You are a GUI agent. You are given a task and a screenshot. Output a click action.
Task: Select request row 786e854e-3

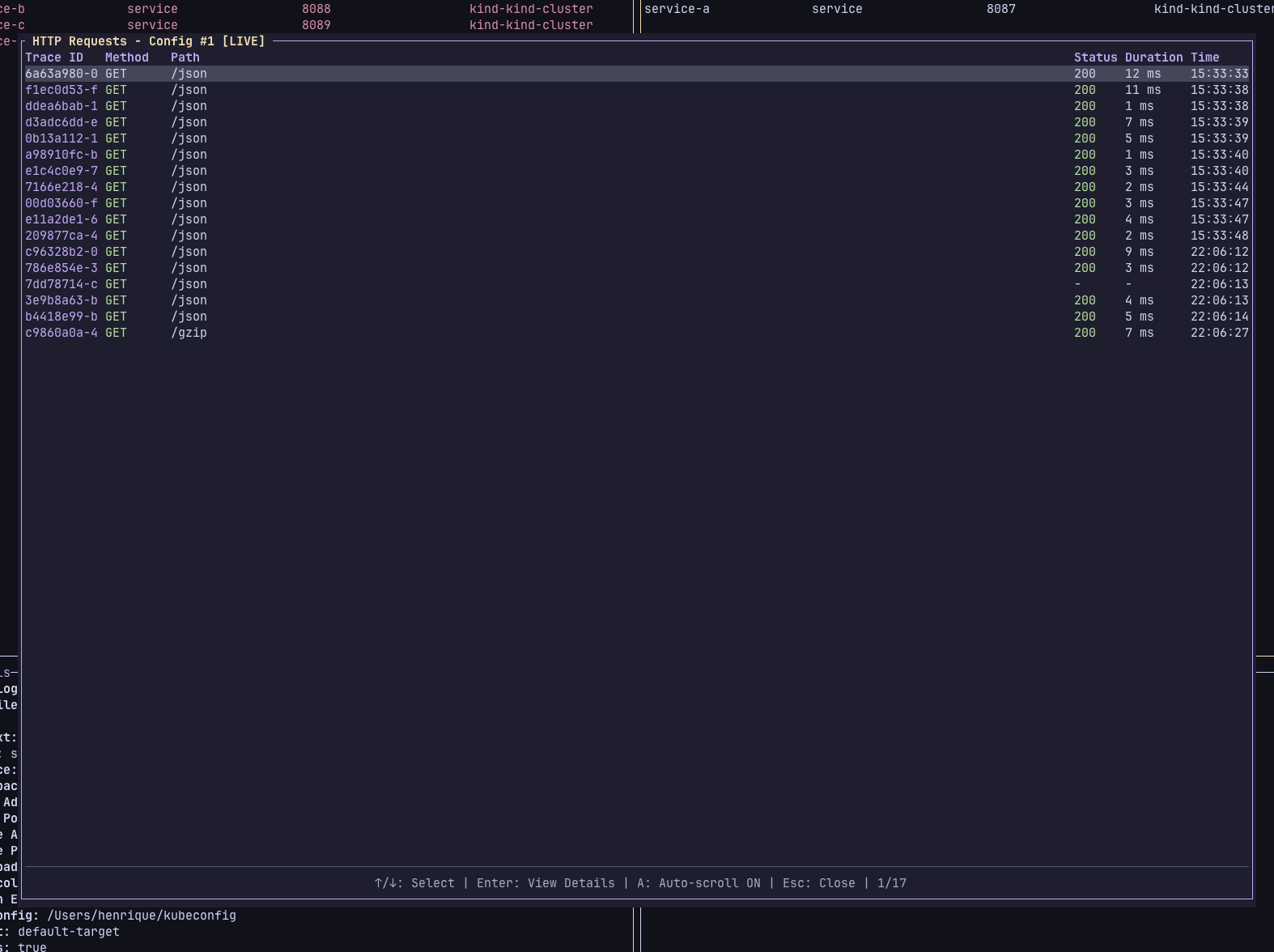(x=637, y=268)
